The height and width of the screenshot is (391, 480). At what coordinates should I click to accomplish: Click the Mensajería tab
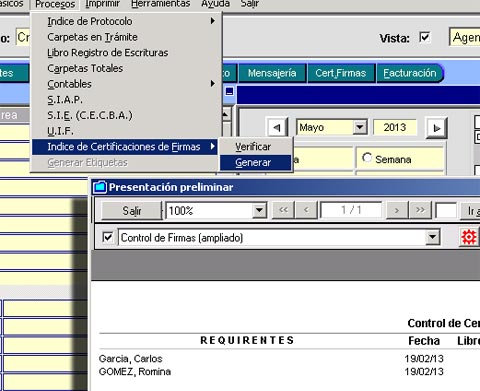(x=272, y=73)
